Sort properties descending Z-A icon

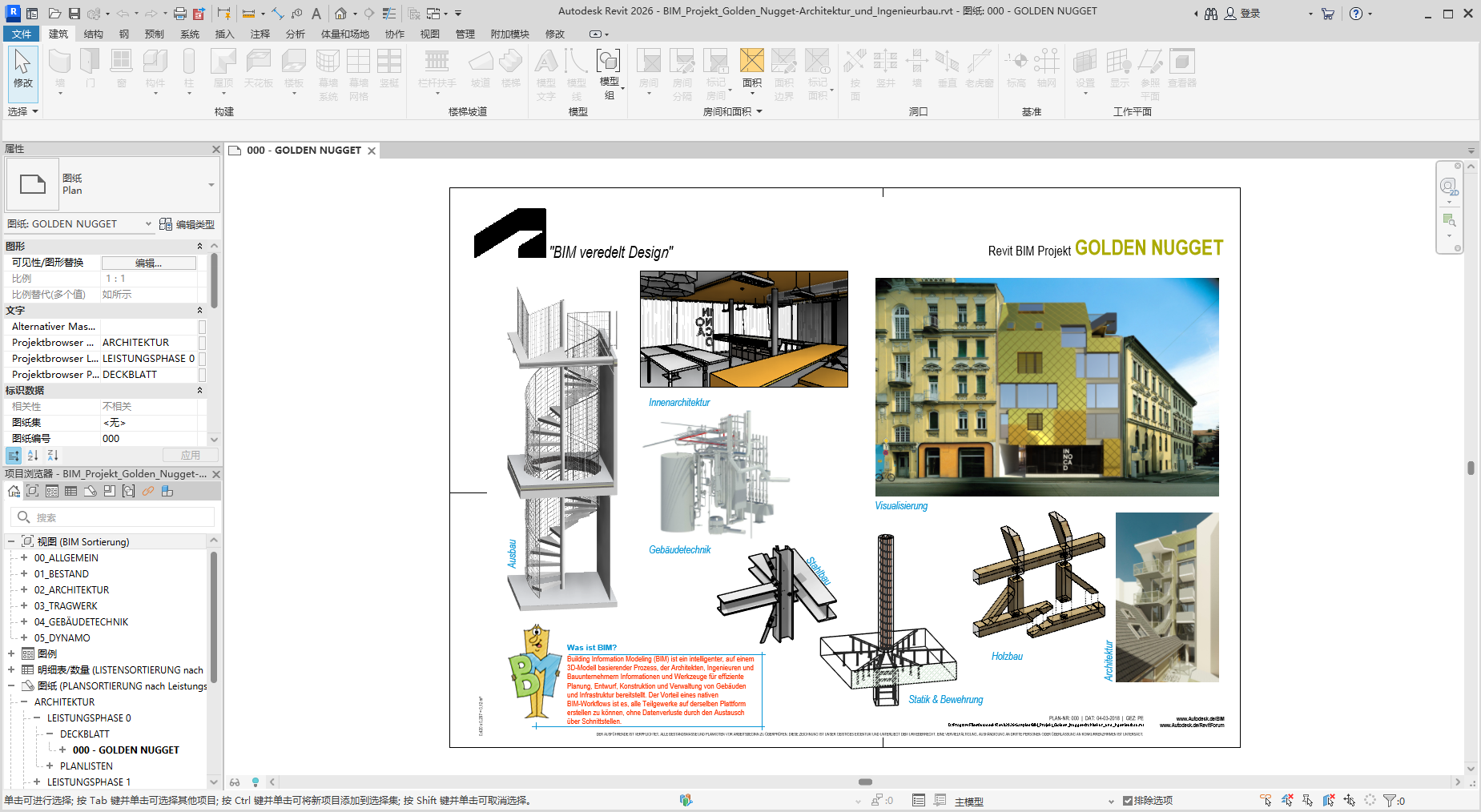pos(52,455)
